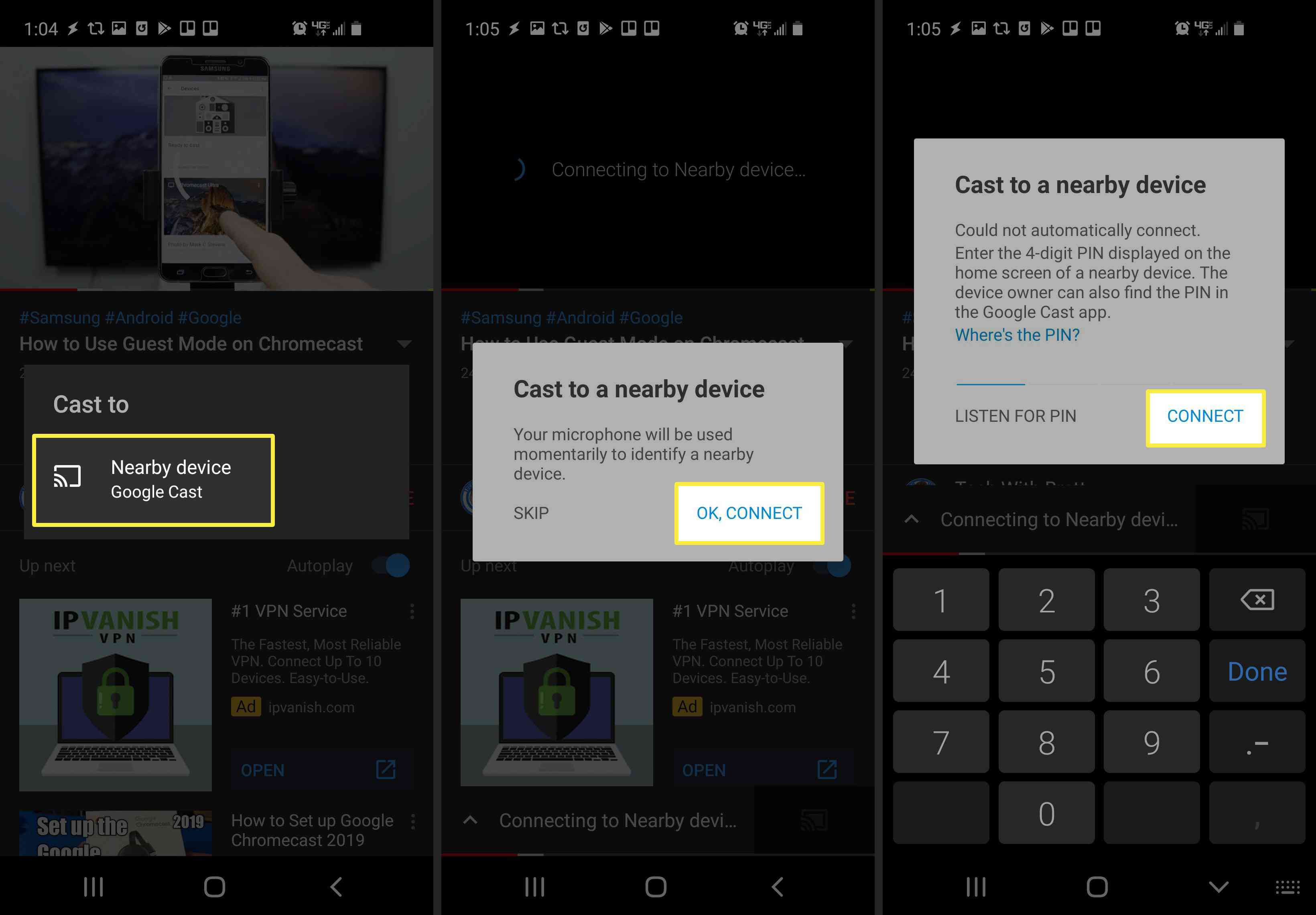Click OK CONNECT to use microphone
Image resolution: width=1316 pixels, height=915 pixels.
(x=749, y=512)
